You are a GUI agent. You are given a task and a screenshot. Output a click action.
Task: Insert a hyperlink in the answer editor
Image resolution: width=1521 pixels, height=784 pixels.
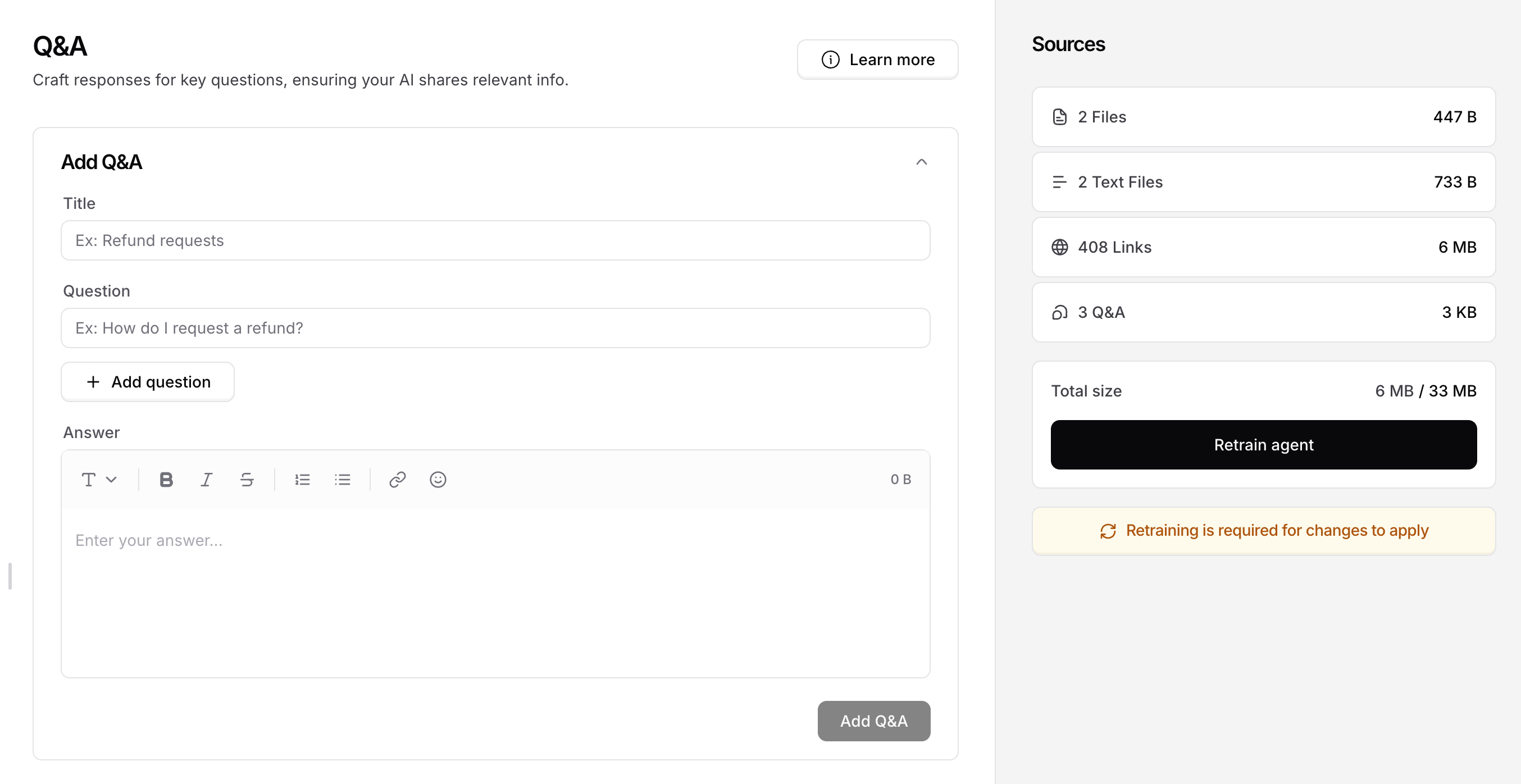pyautogui.click(x=397, y=480)
